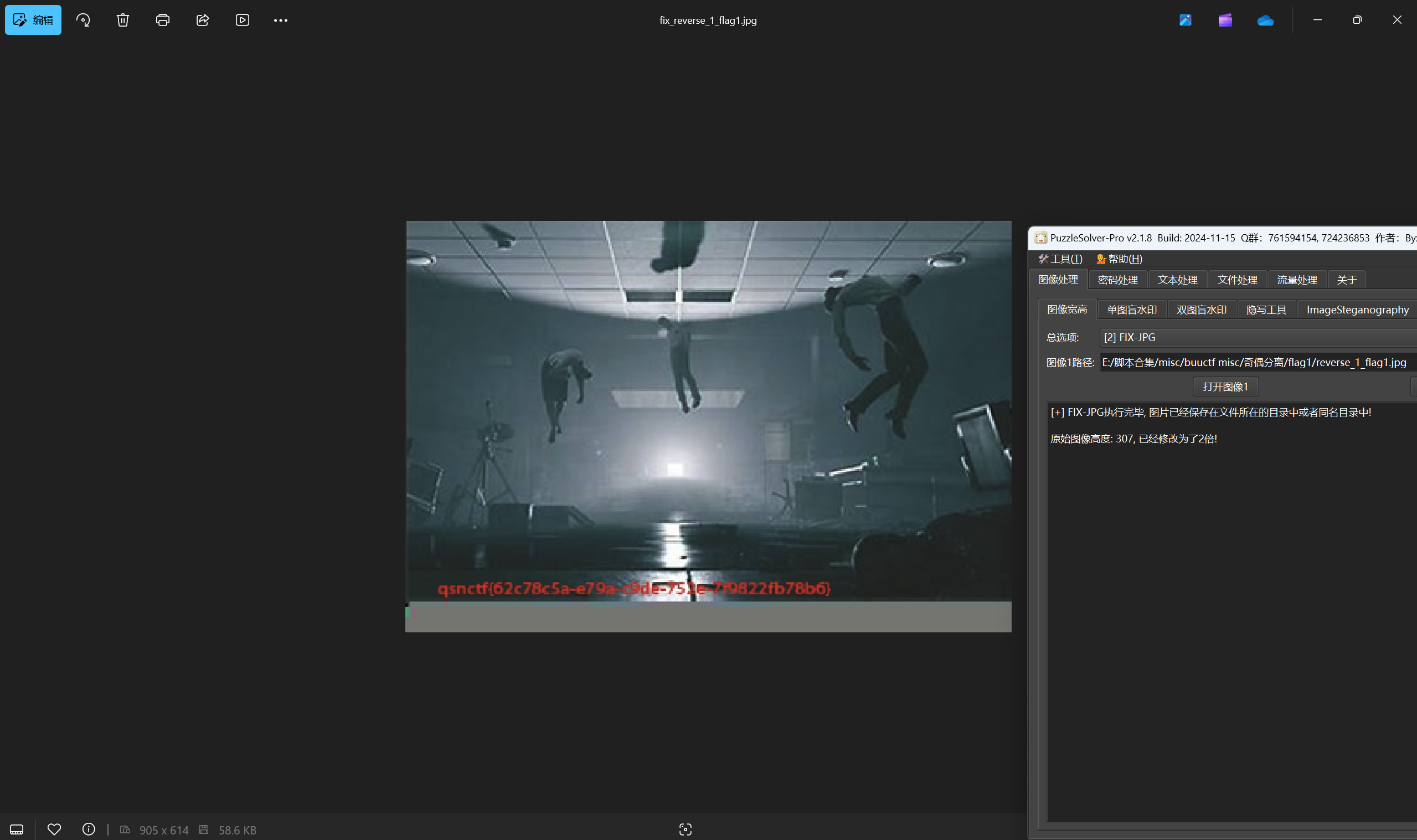The height and width of the screenshot is (840, 1417).
Task: Open the 工具(T) menu in PuzzleSolver
Action: click(1060, 259)
